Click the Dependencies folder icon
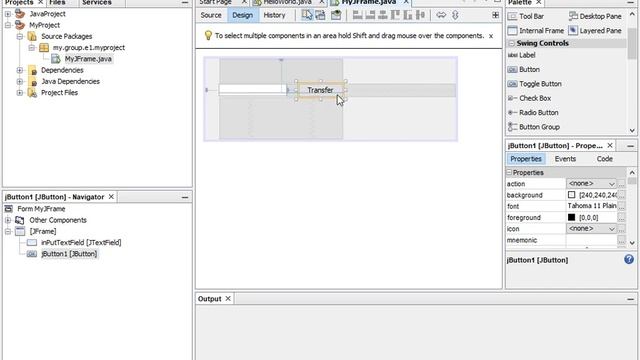The width and height of the screenshot is (640, 360). click(32, 70)
